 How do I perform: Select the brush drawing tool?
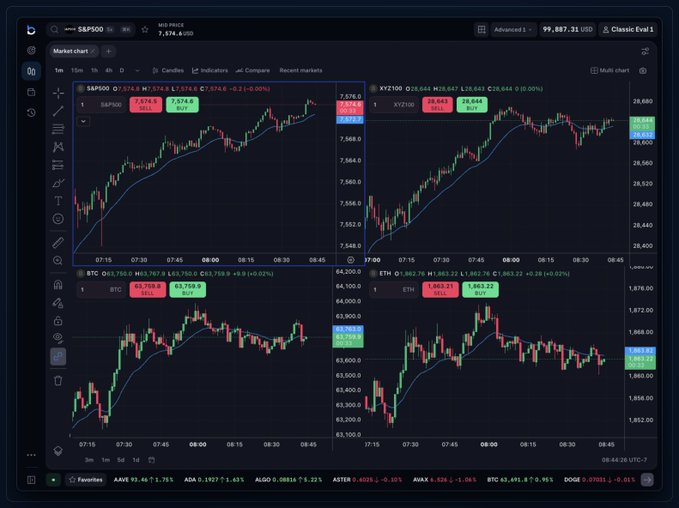coord(58,183)
